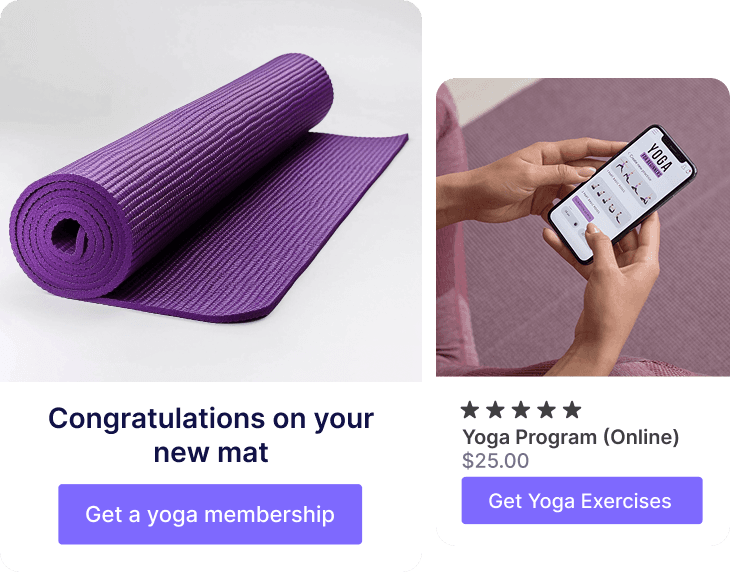Click the word 'Exercises' on purple button
The height and width of the screenshot is (572, 730).
[626, 501]
